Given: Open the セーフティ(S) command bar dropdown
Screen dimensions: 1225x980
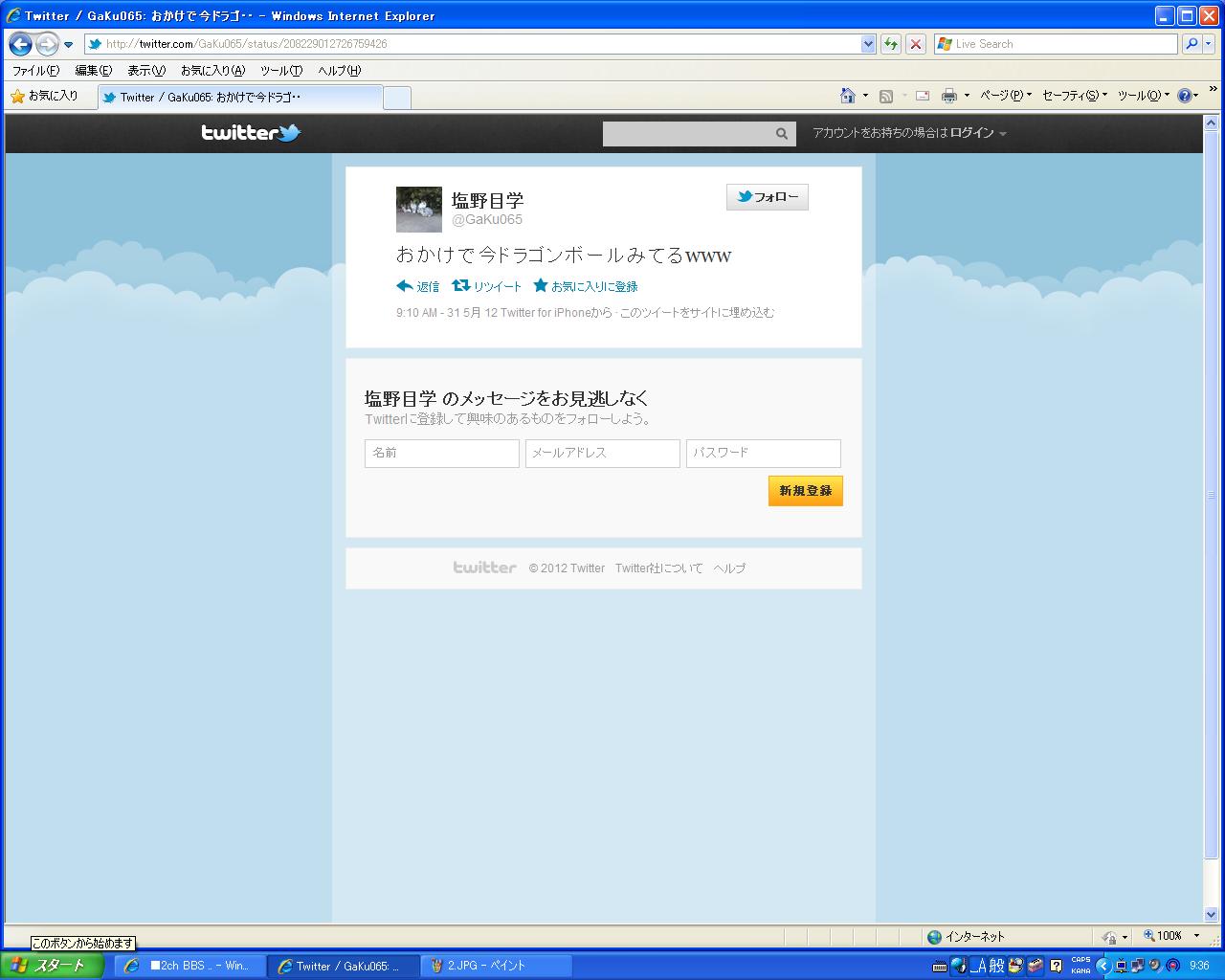Looking at the screenshot, I should coord(1074,96).
